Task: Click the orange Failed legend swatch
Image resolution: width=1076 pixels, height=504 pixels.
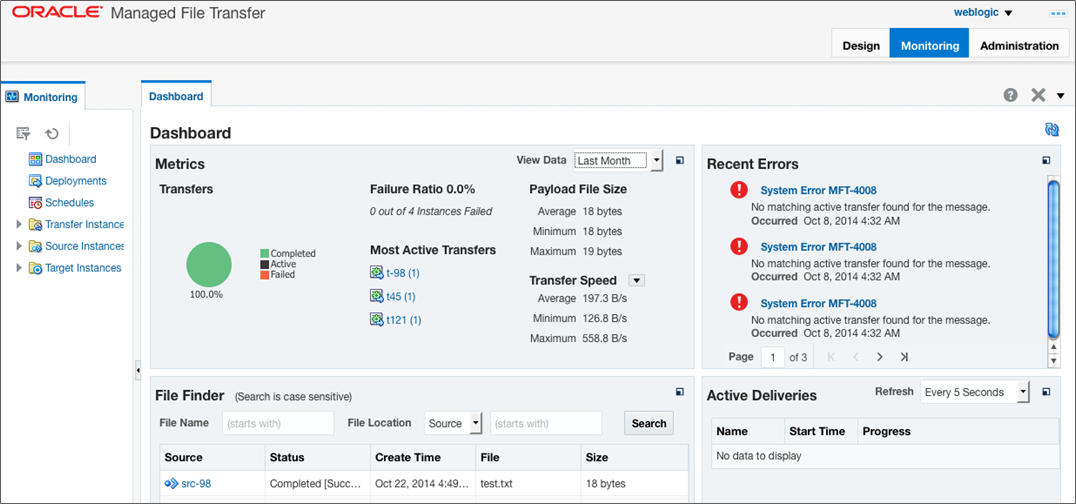Action: [x=264, y=274]
